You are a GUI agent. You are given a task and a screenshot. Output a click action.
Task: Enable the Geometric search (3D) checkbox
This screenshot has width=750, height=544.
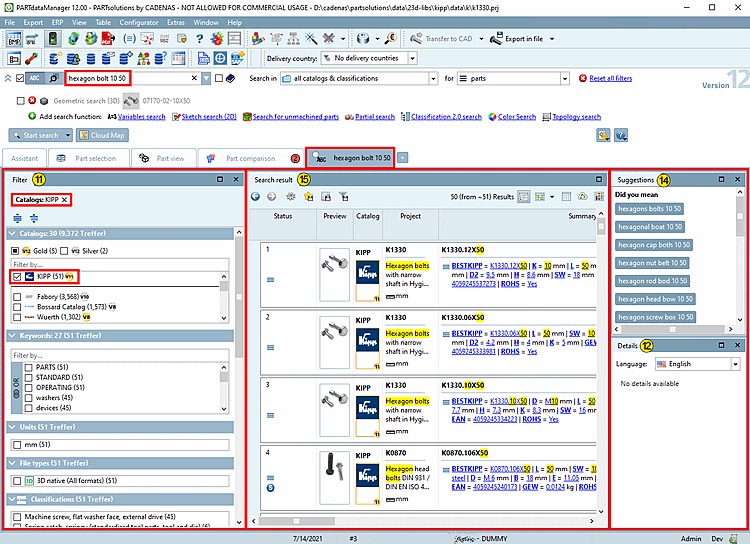[20, 100]
